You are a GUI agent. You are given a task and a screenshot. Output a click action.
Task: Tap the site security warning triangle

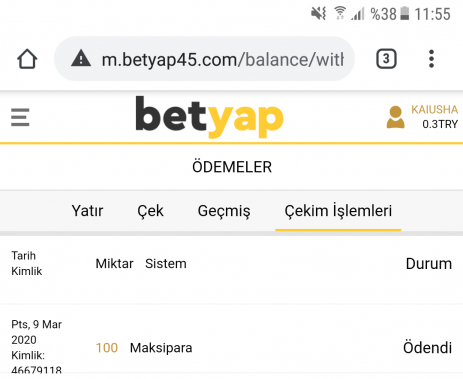pyautogui.click(x=81, y=59)
